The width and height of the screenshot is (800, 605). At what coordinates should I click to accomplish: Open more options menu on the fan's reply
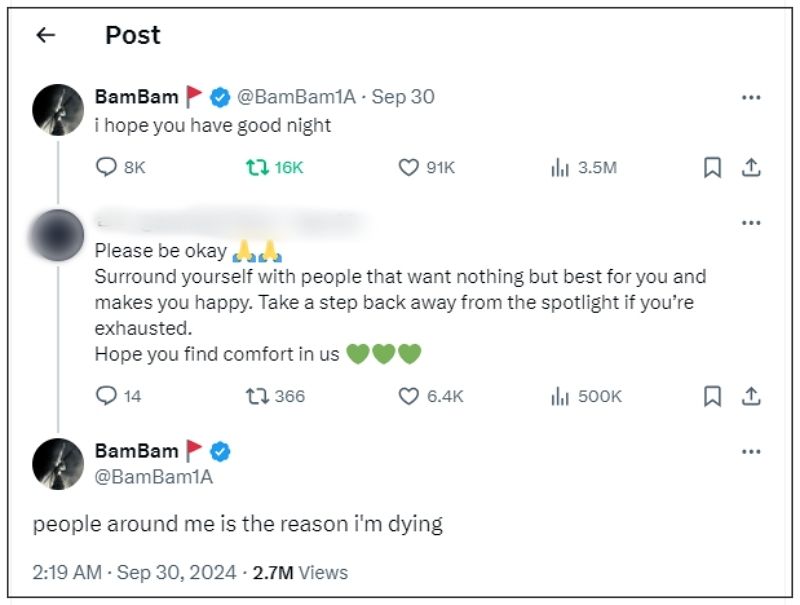tap(753, 222)
